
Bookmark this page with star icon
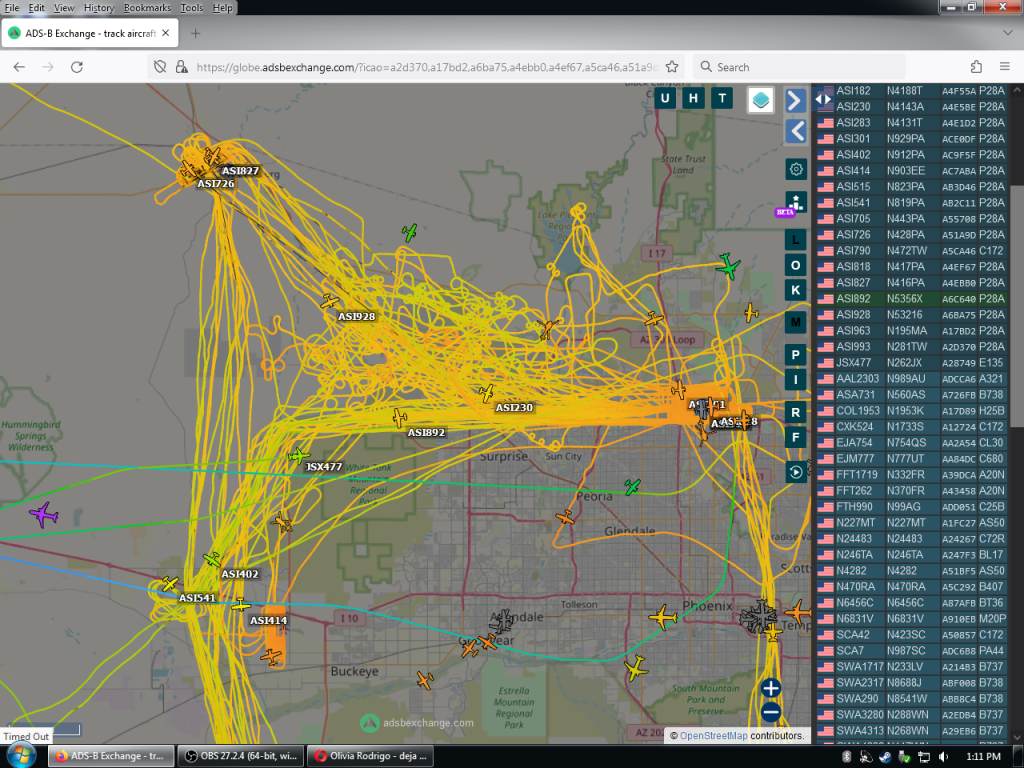click(x=672, y=67)
